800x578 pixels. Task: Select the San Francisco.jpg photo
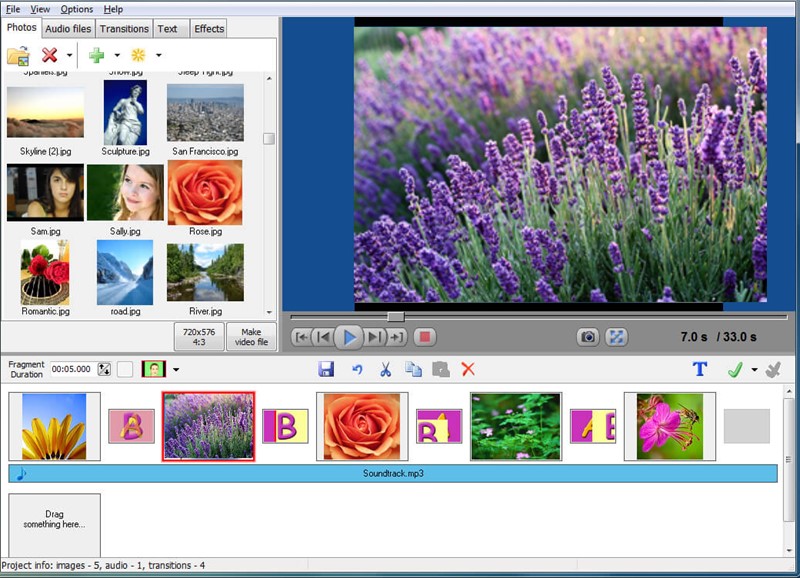tap(205, 113)
